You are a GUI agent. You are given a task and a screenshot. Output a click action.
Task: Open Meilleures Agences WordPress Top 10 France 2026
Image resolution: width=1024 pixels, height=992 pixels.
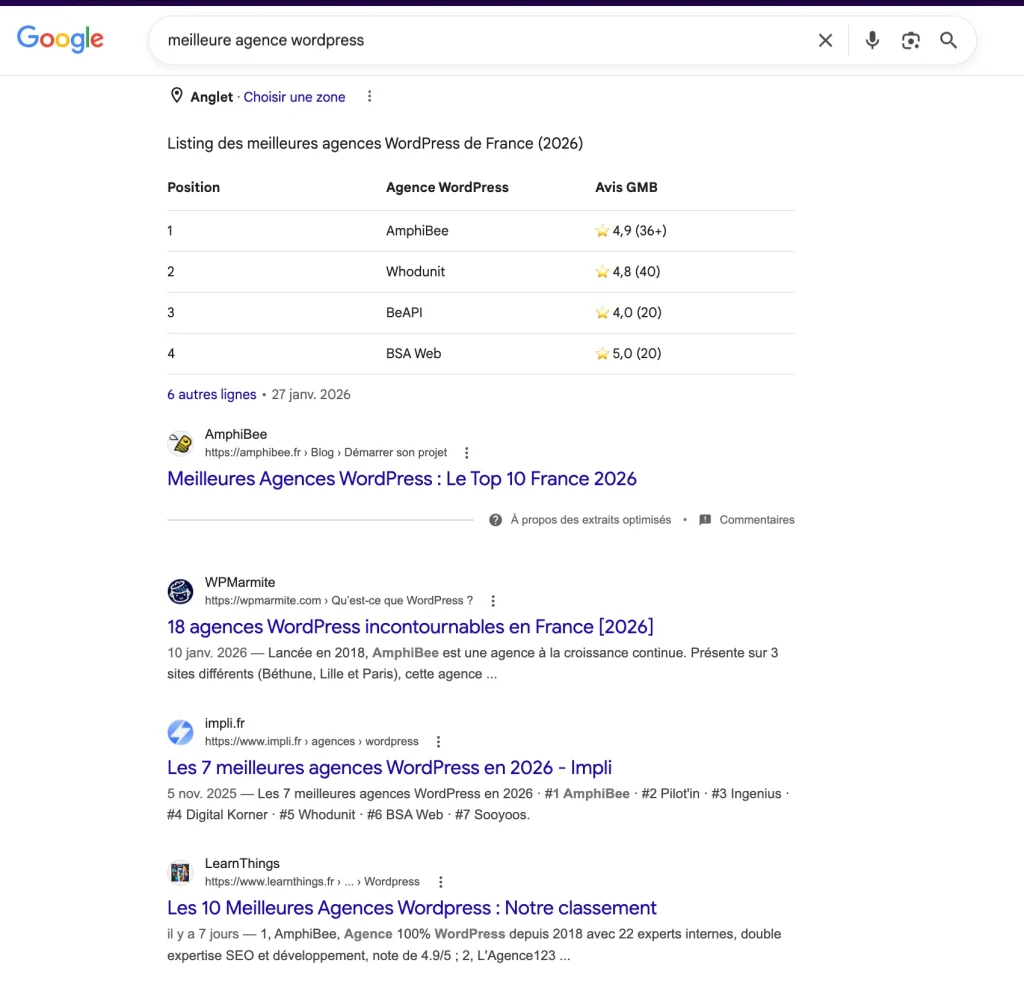[402, 479]
